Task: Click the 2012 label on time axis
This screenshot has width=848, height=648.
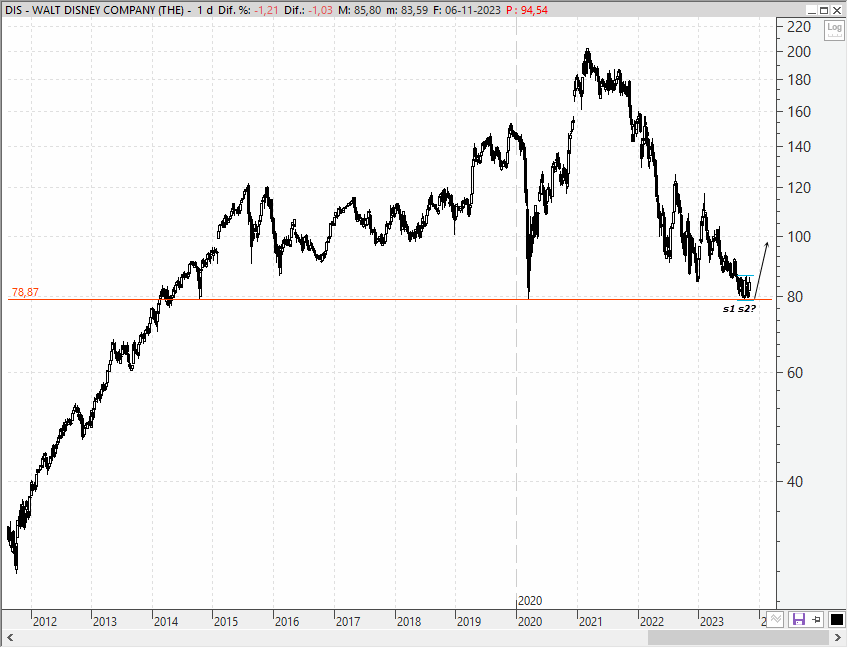Action: (45, 621)
